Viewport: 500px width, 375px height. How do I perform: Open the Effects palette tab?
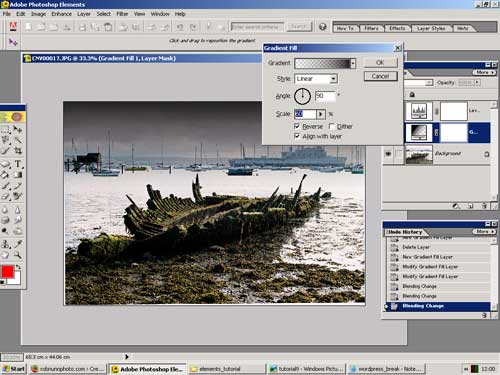[x=397, y=28]
